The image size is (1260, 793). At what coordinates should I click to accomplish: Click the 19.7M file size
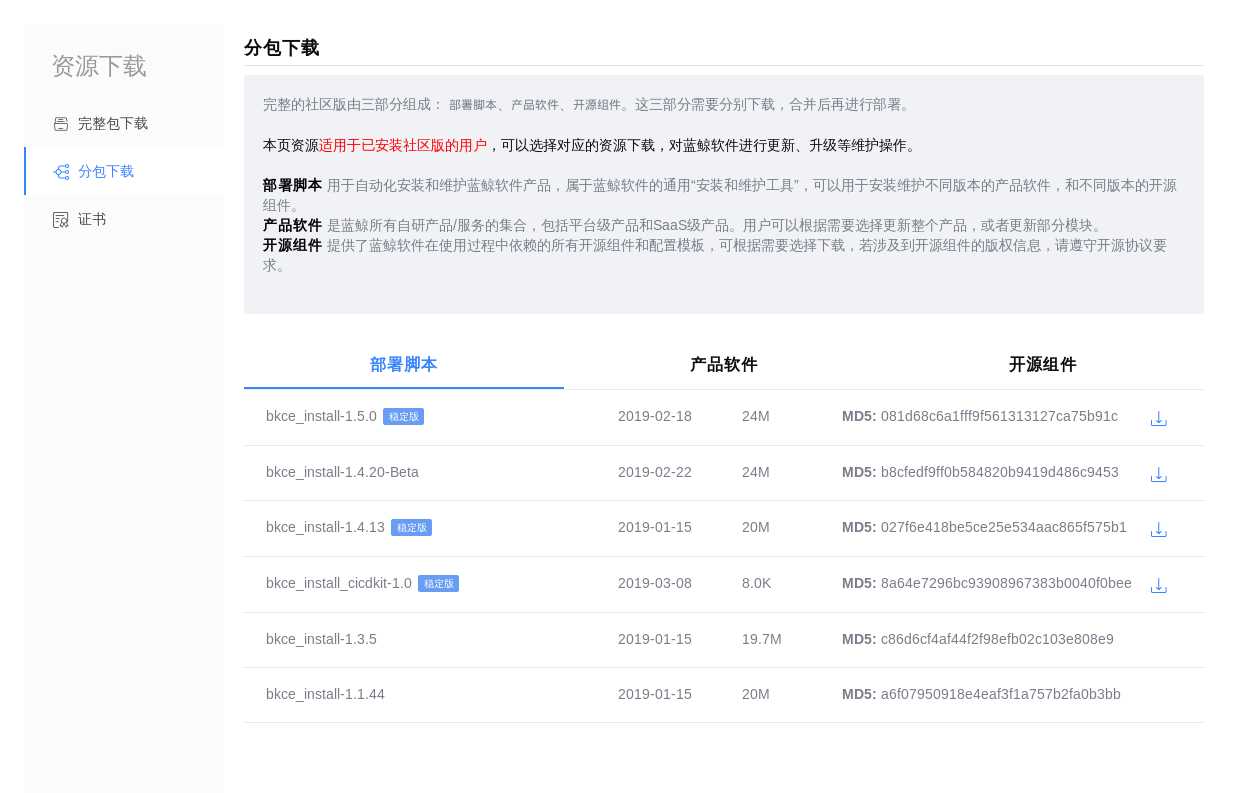point(762,639)
